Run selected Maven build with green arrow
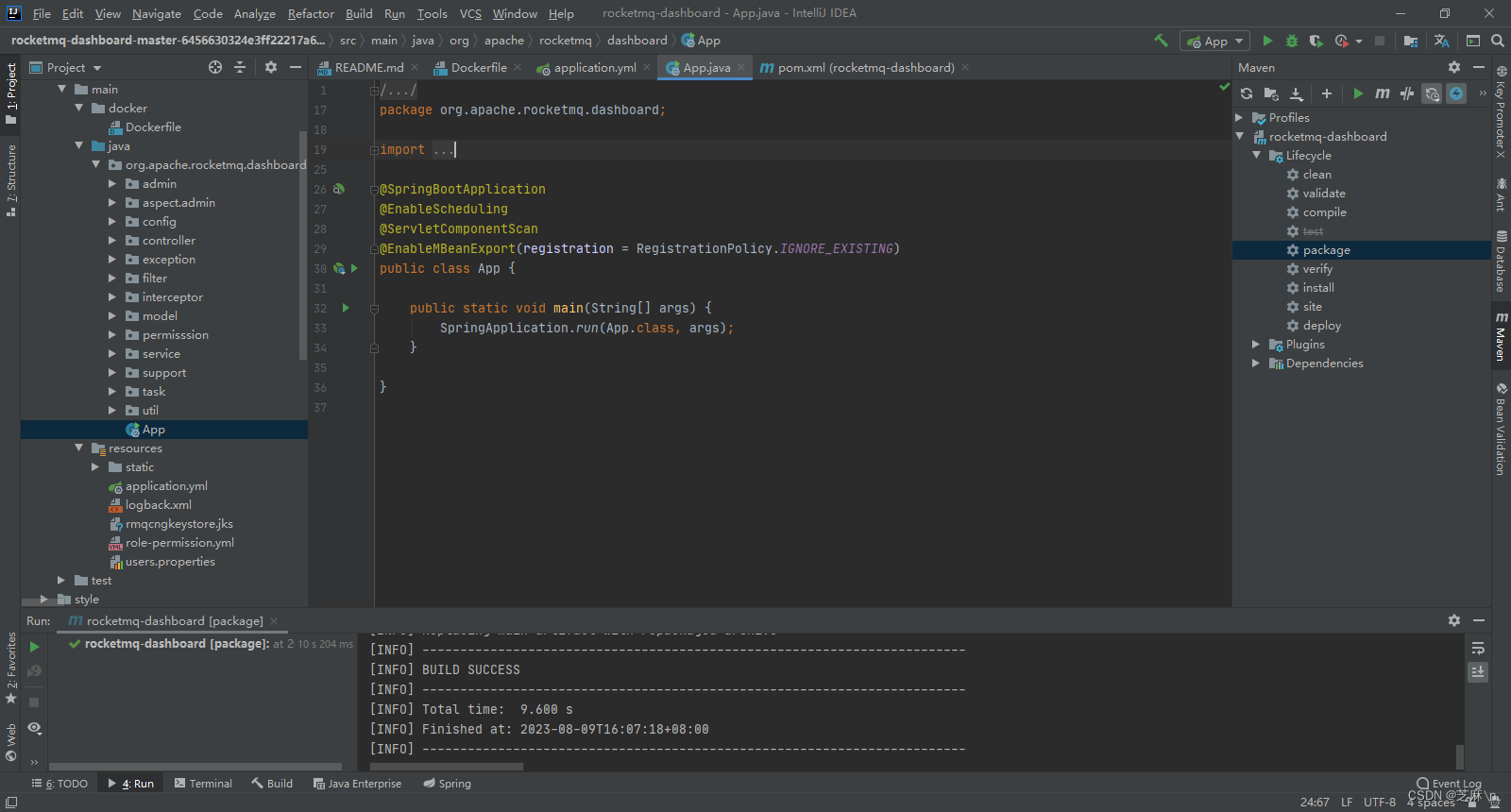This screenshot has width=1511, height=812. coord(1358,93)
